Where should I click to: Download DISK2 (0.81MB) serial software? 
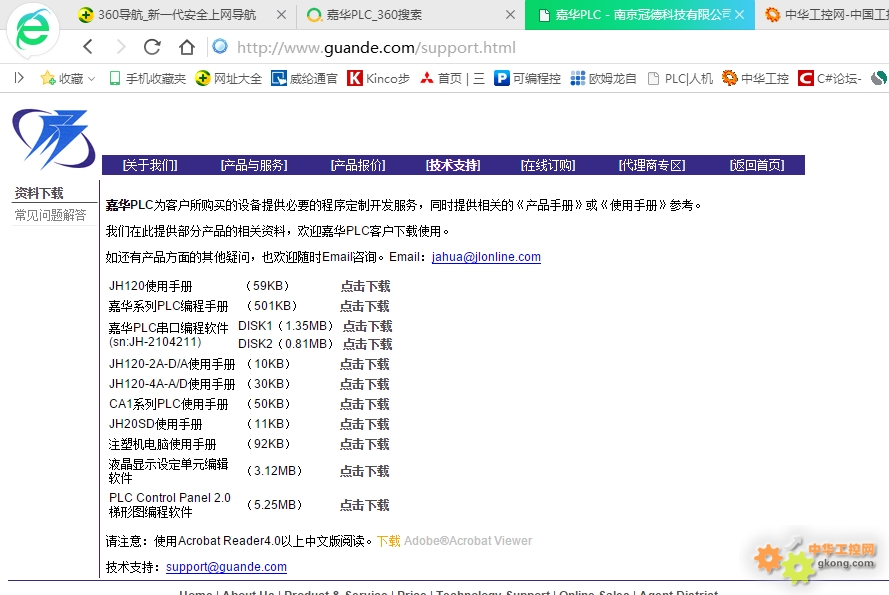pyautogui.click(x=367, y=344)
